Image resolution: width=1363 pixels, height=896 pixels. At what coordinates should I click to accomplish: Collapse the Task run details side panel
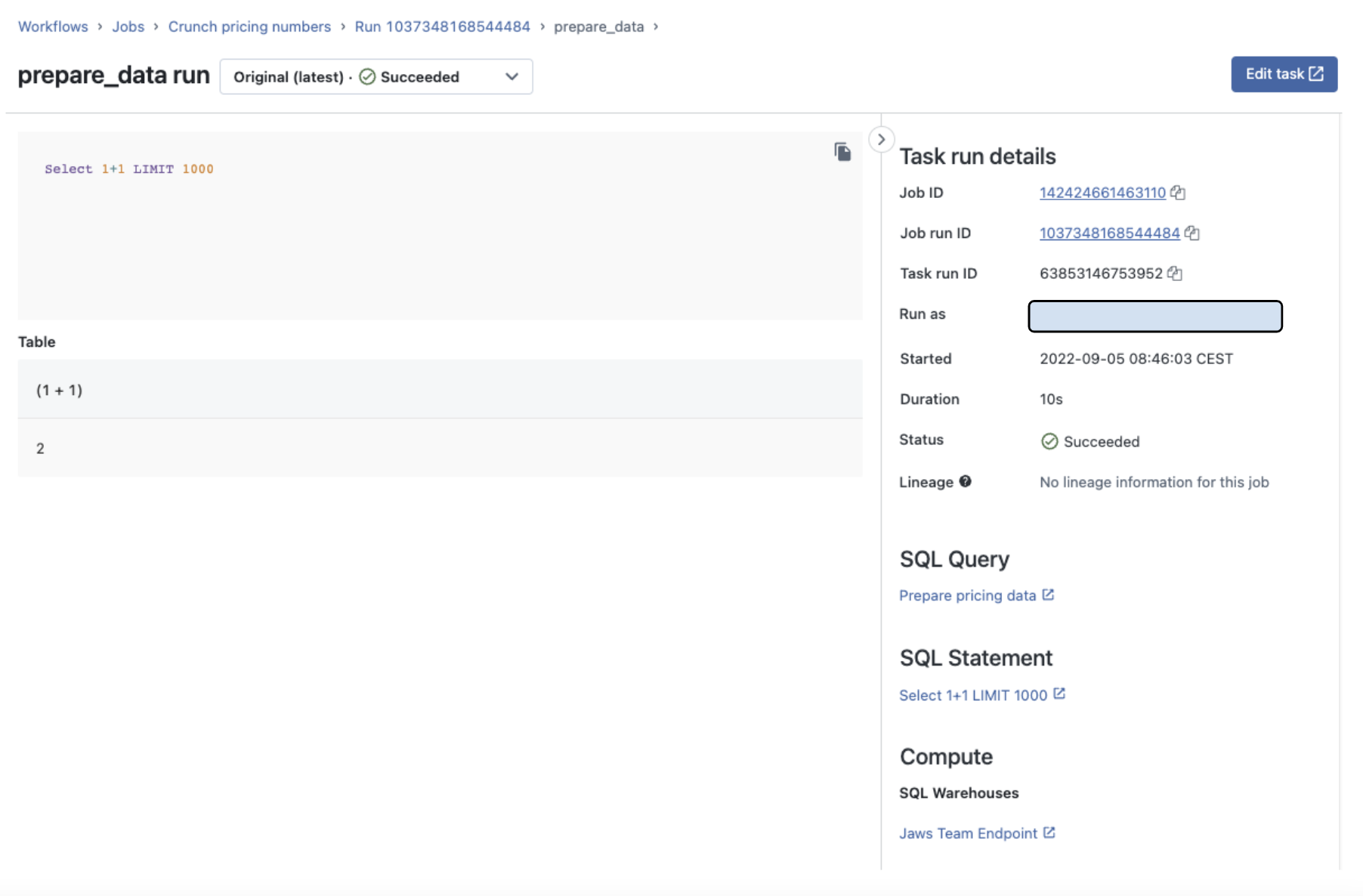tap(881, 140)
